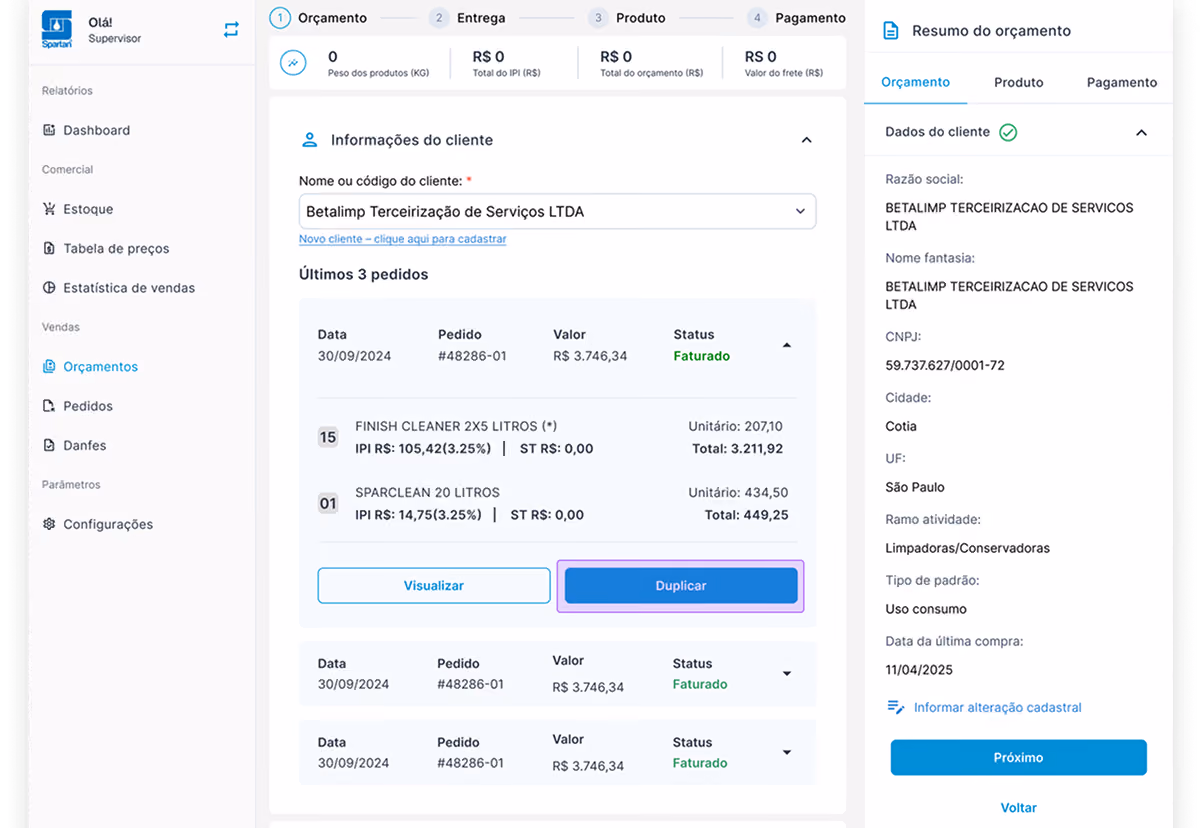The height and width of the screenshot is (828, 1200).
Task: Click the Informações do cliente person icon
Action: pos(310,140)
